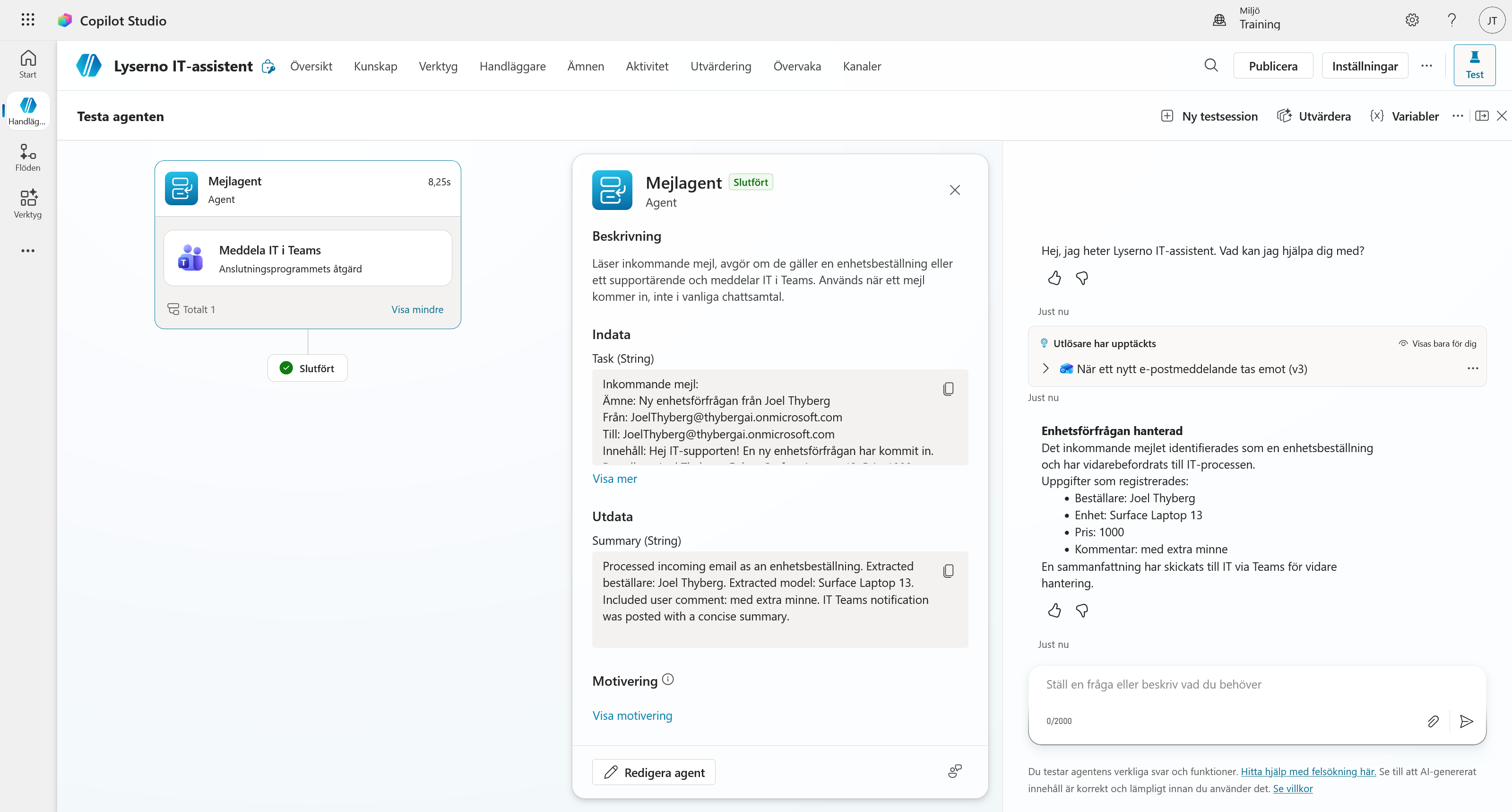This screenshot has height=812, width=1512.
Task: Open the Kanaler tab
Action: coord(862,66)
